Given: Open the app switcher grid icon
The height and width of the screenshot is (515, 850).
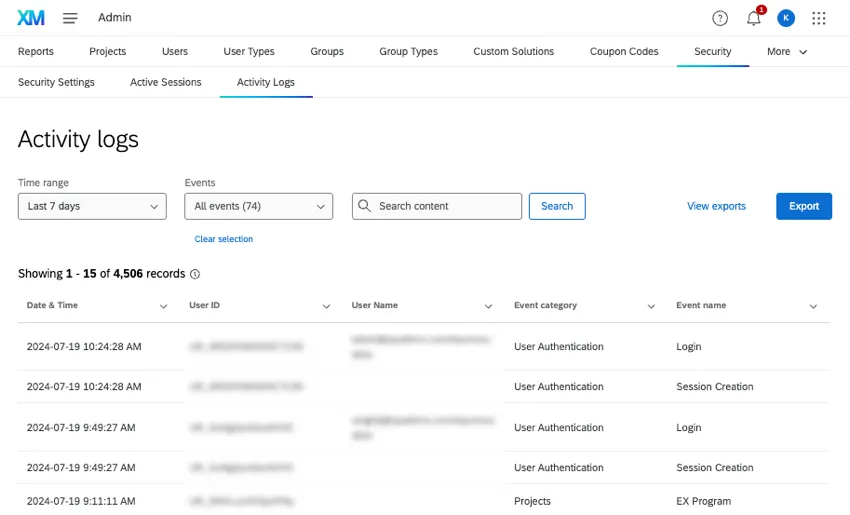Looking at the screenshot, I should tap(819, 18).
